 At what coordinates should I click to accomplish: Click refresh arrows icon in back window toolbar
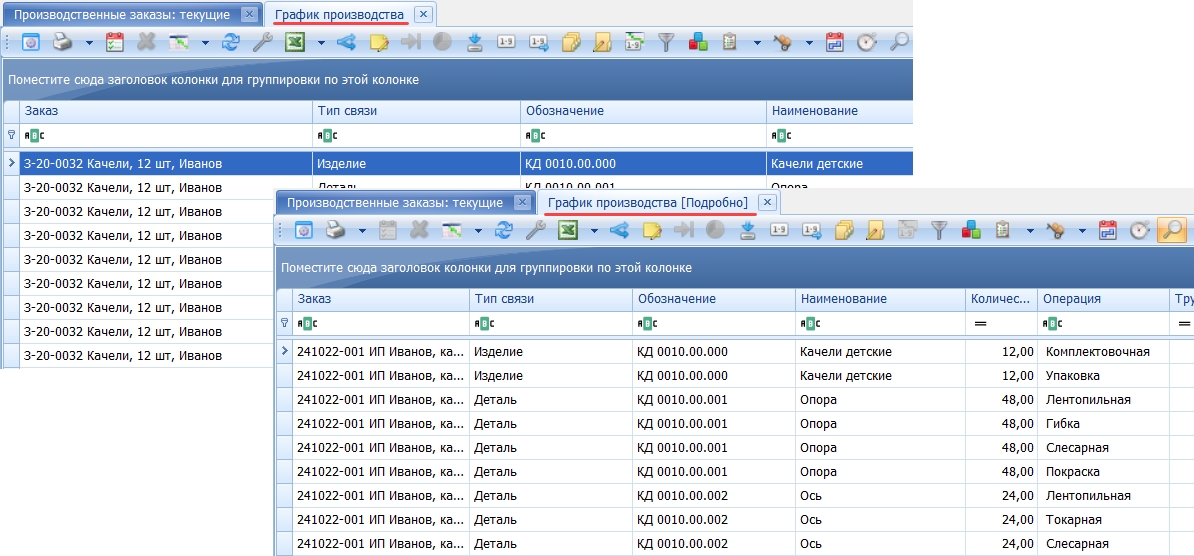click(230, 43)
